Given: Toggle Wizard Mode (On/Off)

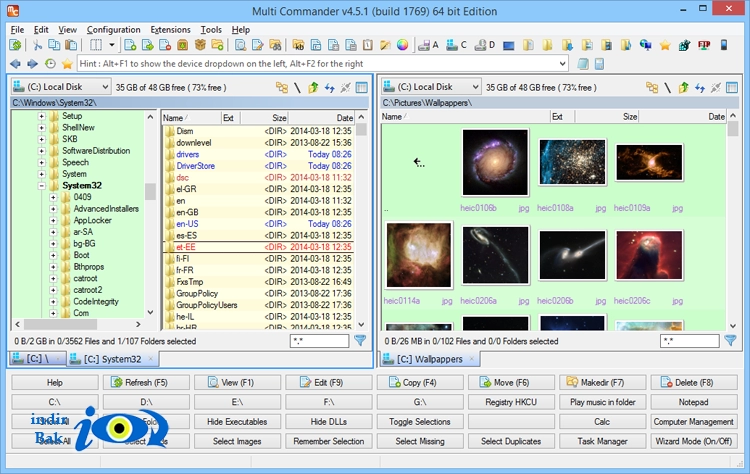Looking at the screenshot, I should tap(694, 441).
